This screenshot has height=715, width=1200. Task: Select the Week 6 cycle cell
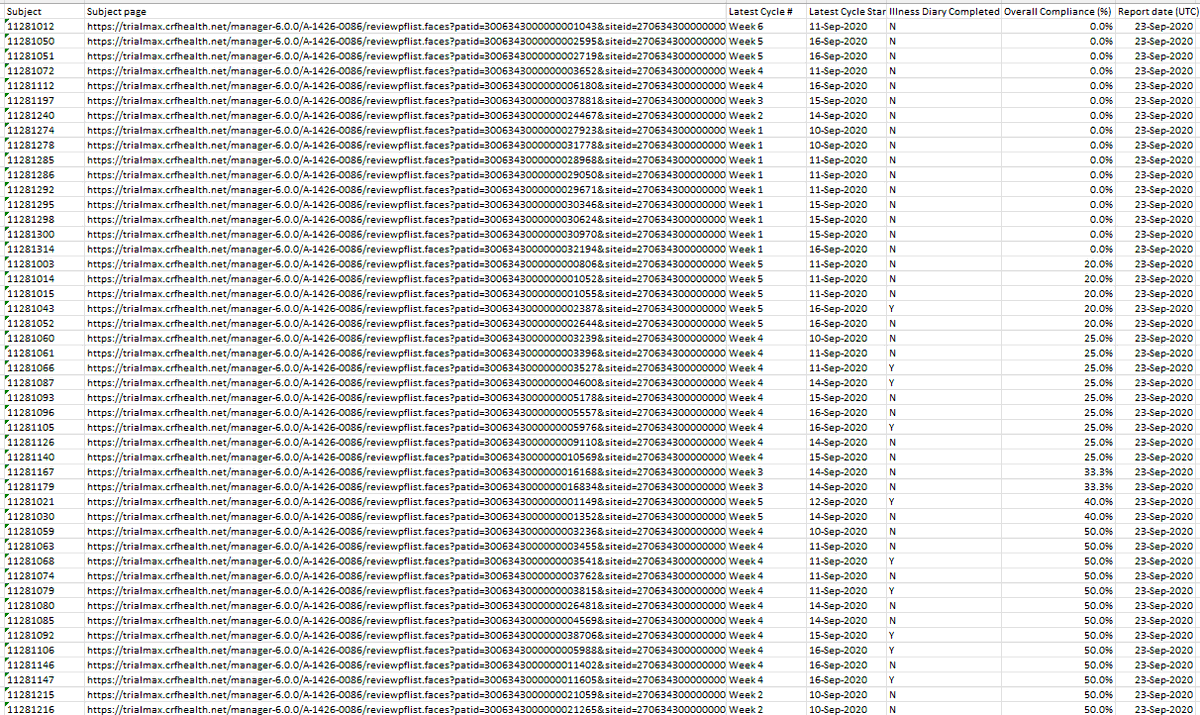(746, 26)
